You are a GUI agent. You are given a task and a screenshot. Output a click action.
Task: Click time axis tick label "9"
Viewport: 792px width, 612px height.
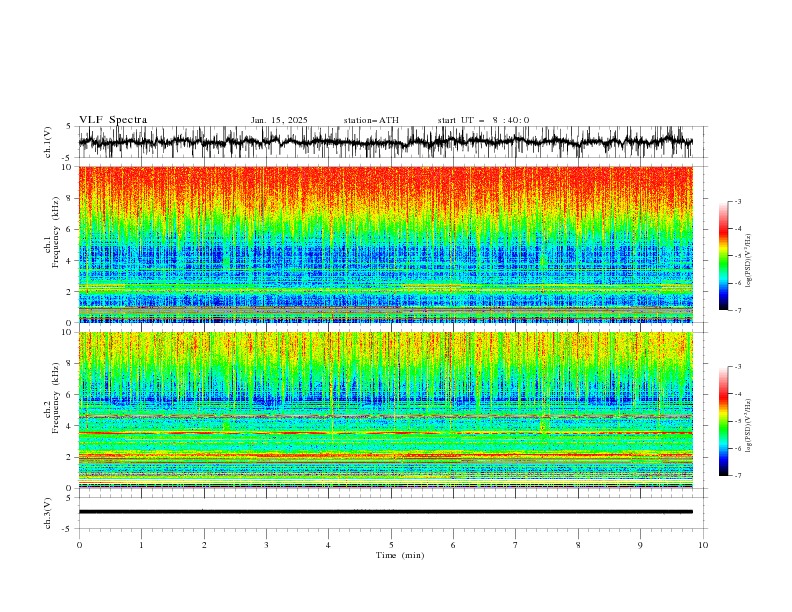point(640,545)
